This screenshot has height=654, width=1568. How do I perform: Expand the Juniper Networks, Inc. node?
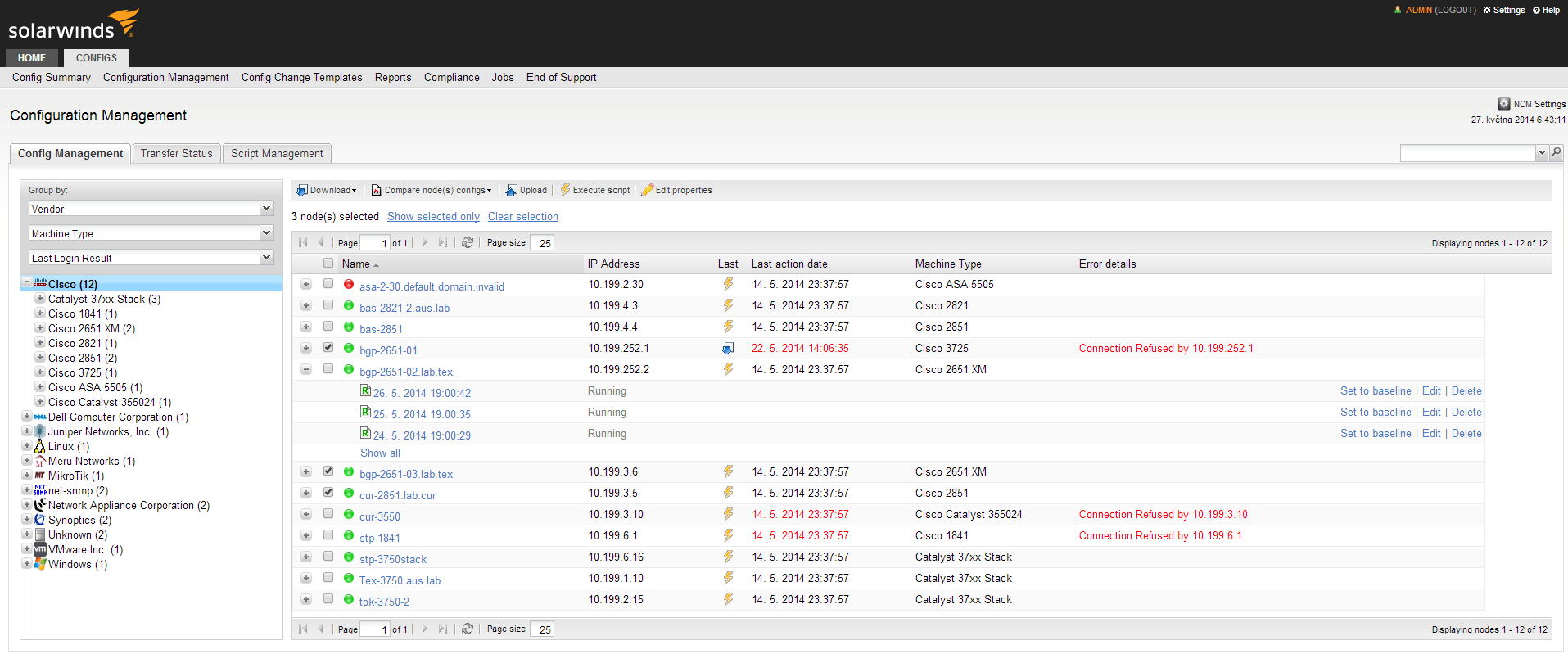pos(27,431)
